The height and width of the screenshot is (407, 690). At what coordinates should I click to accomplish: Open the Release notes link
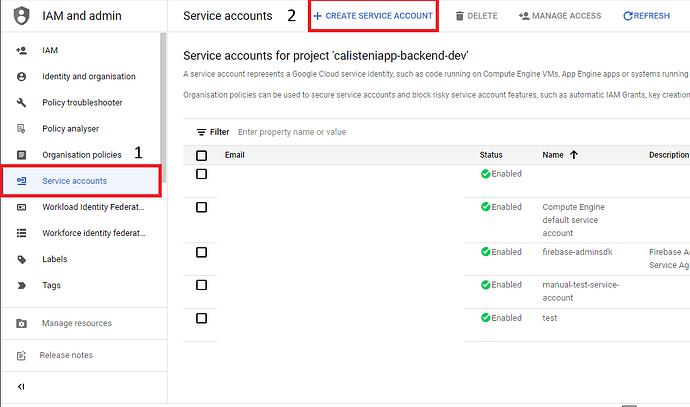(66, 356)
